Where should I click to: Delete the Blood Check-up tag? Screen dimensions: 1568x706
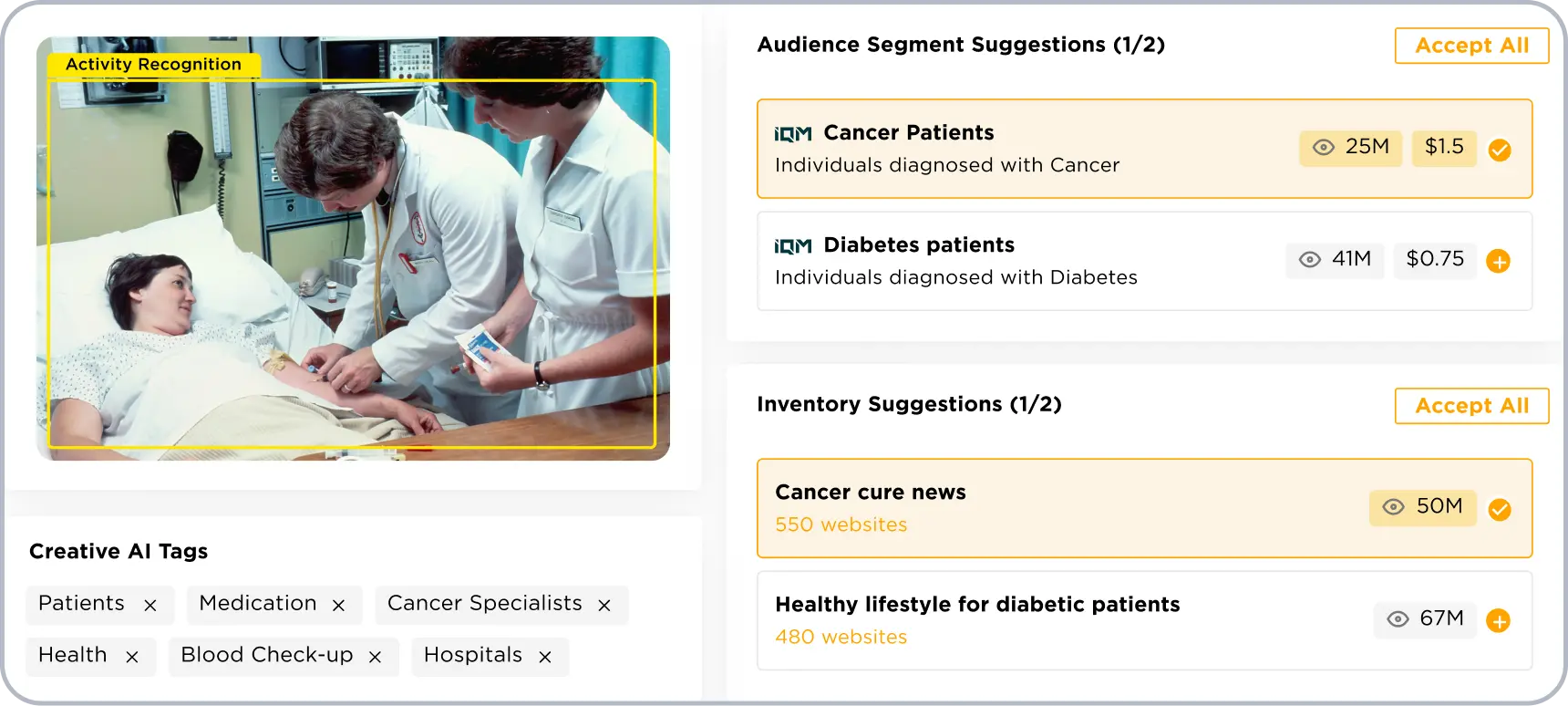(375, 657)
